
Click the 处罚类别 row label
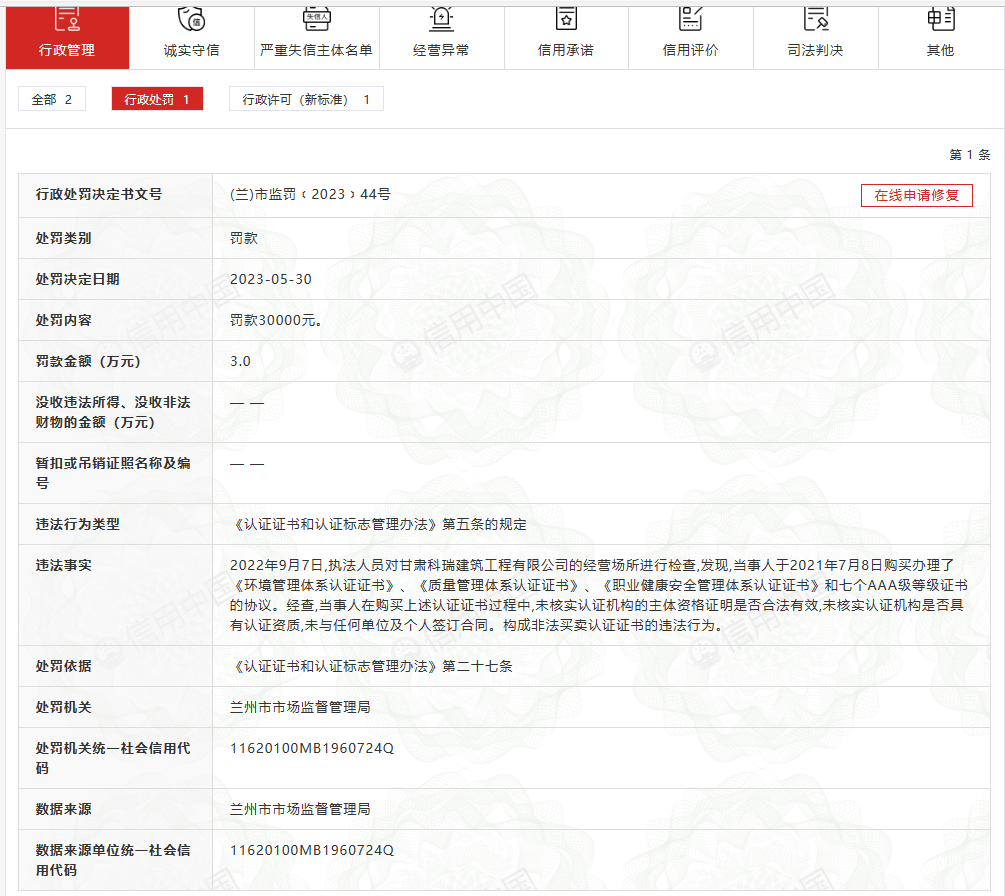coord(63,238)
